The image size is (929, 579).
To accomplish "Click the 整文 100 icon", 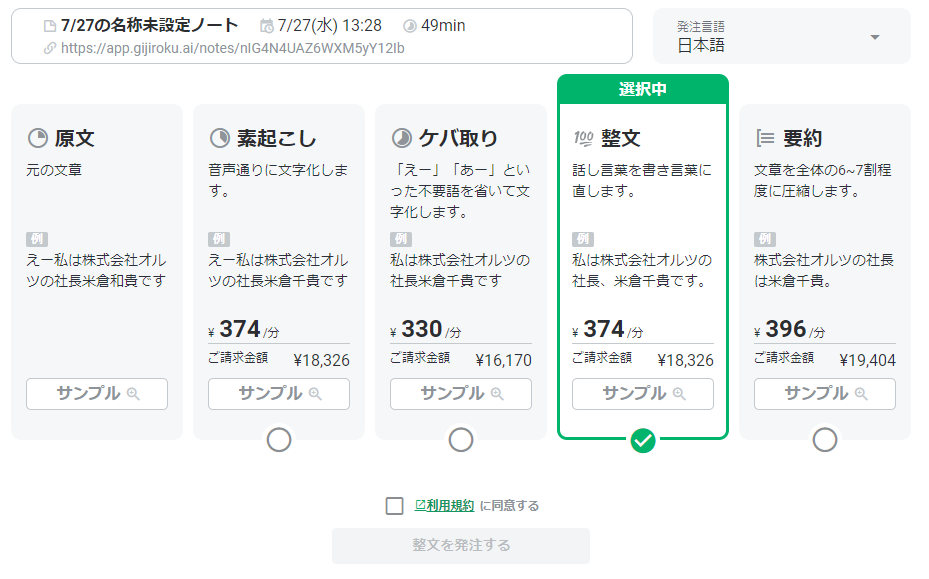I will click(x=584, y=139).
